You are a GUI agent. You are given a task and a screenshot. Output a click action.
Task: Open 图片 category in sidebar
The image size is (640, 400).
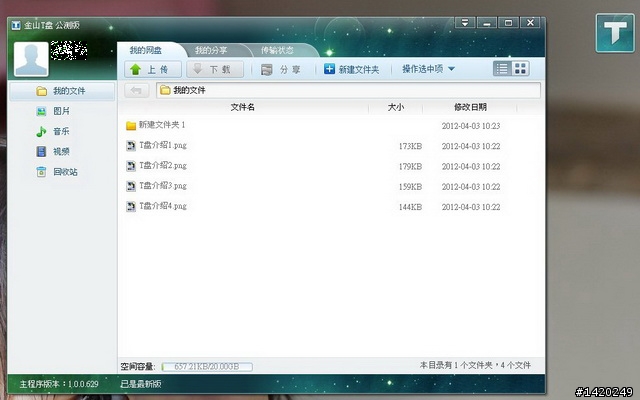(x=62, y=111)
